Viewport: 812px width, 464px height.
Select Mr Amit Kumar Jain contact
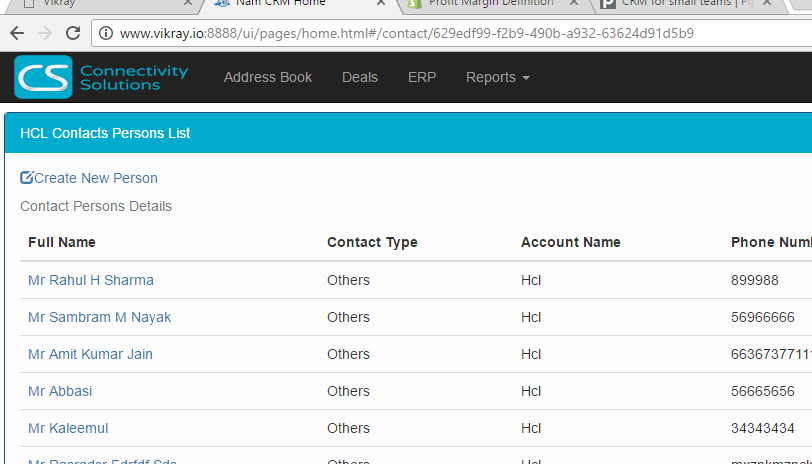(x=91, y=354)
